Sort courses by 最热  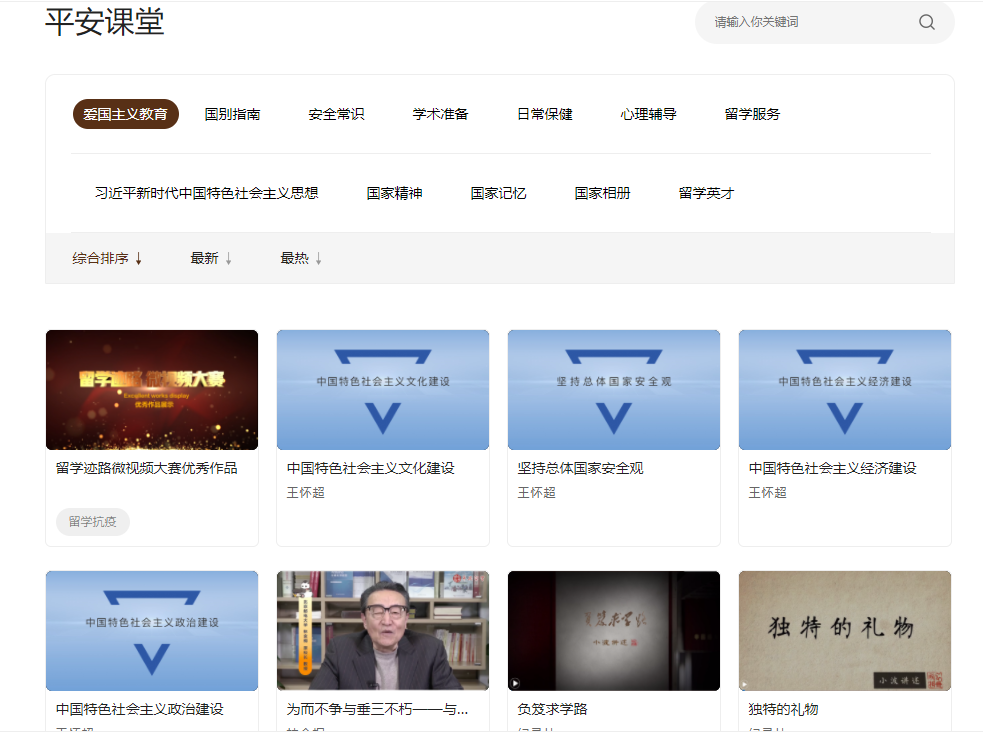[x=301, y=259]
